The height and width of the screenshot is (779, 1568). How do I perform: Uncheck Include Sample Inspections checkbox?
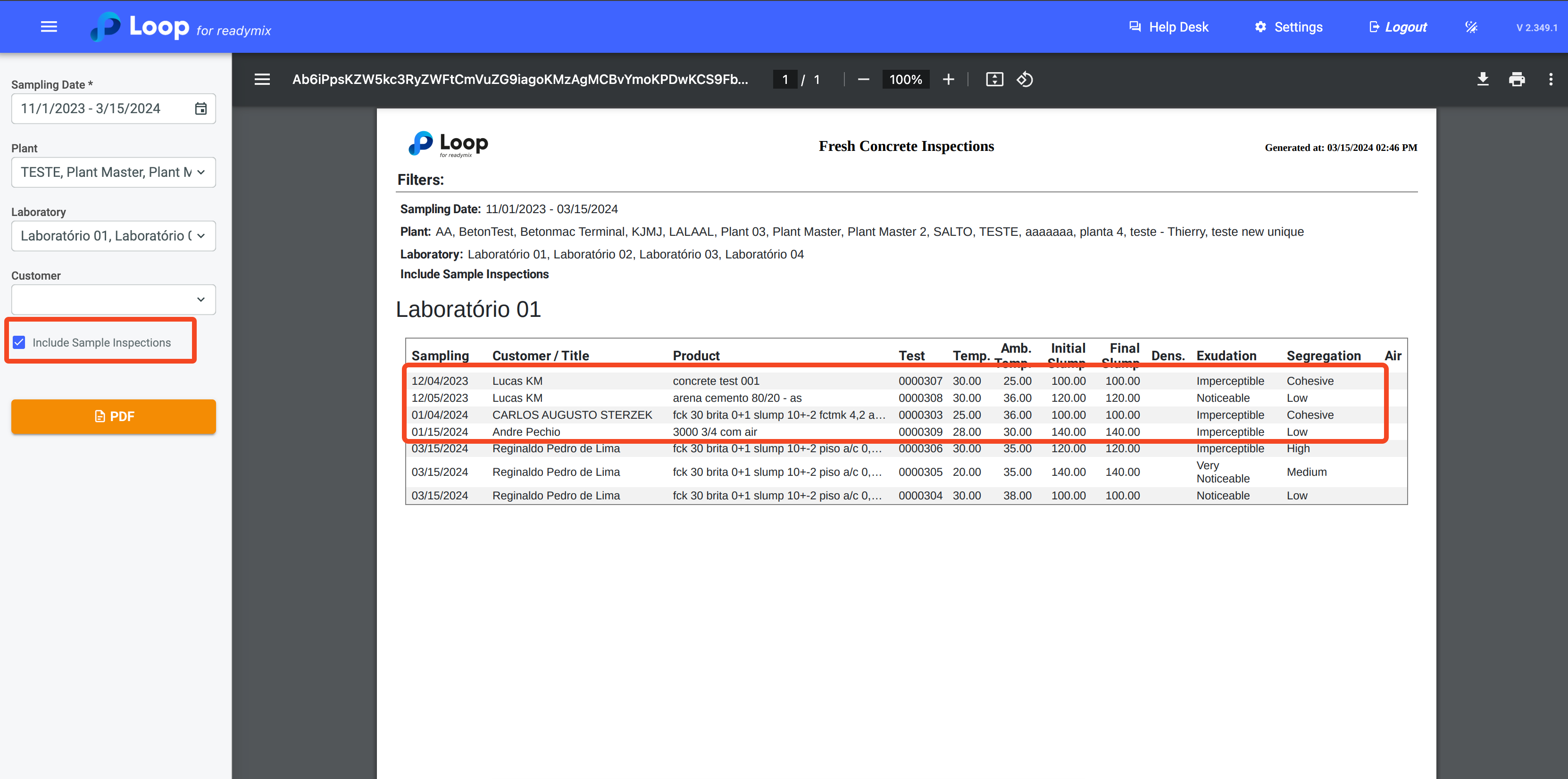19,342
